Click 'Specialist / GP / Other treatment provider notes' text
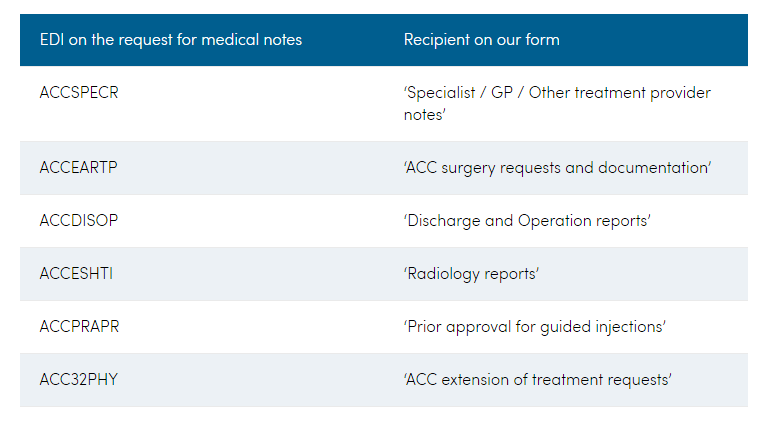 (x=557, y=103)
